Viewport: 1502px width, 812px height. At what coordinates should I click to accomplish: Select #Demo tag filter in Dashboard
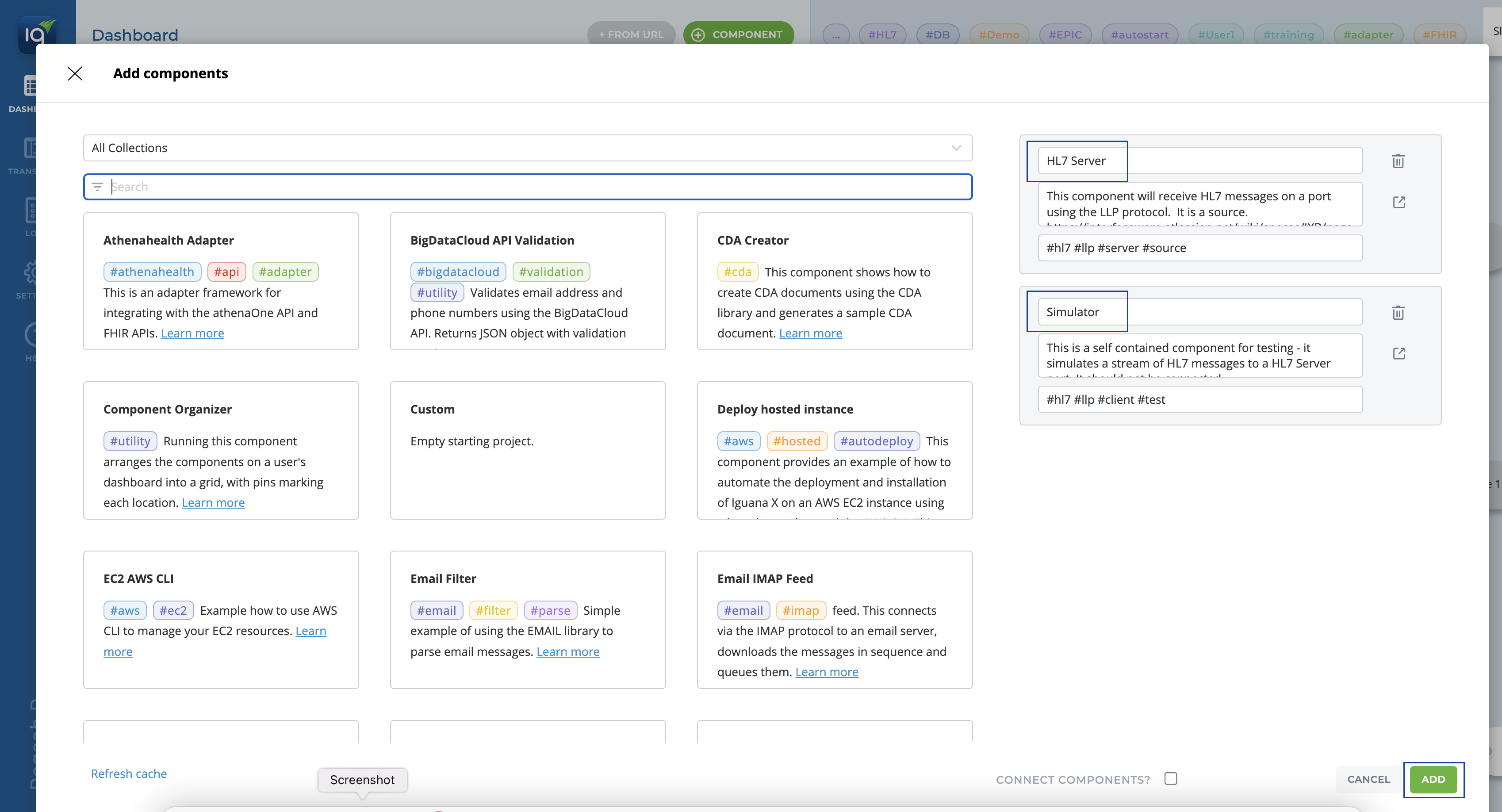pos(999,34)
